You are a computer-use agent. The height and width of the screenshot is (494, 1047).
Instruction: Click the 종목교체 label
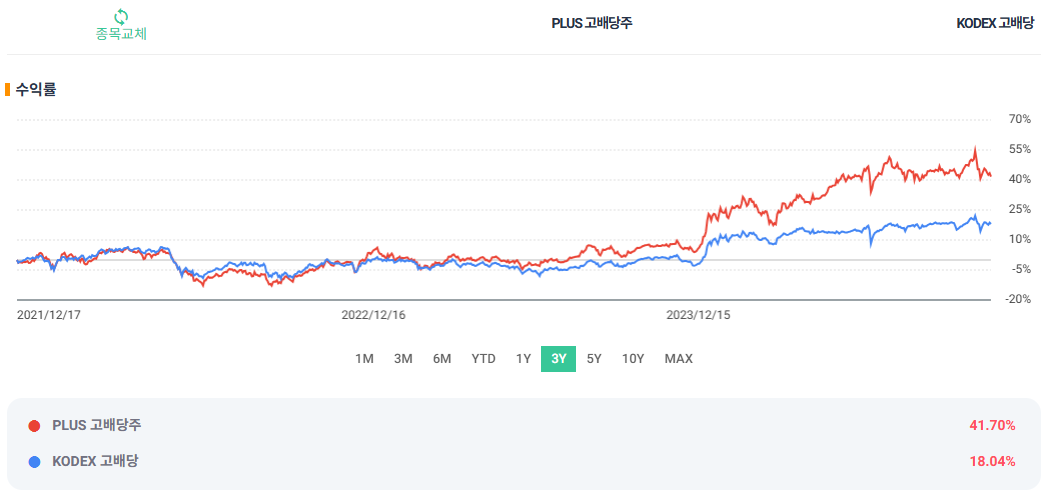(x=121, y=33)
